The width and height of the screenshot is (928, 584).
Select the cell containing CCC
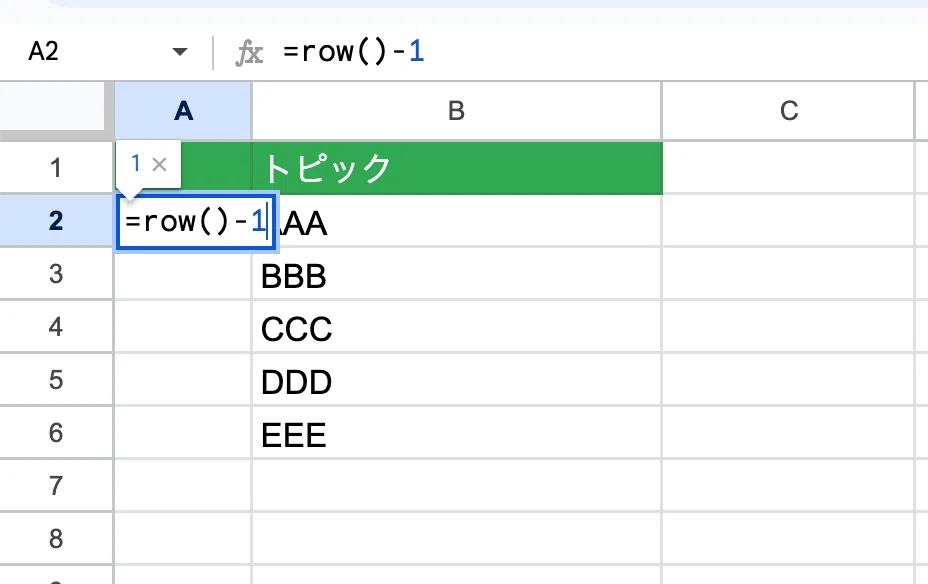457,327
